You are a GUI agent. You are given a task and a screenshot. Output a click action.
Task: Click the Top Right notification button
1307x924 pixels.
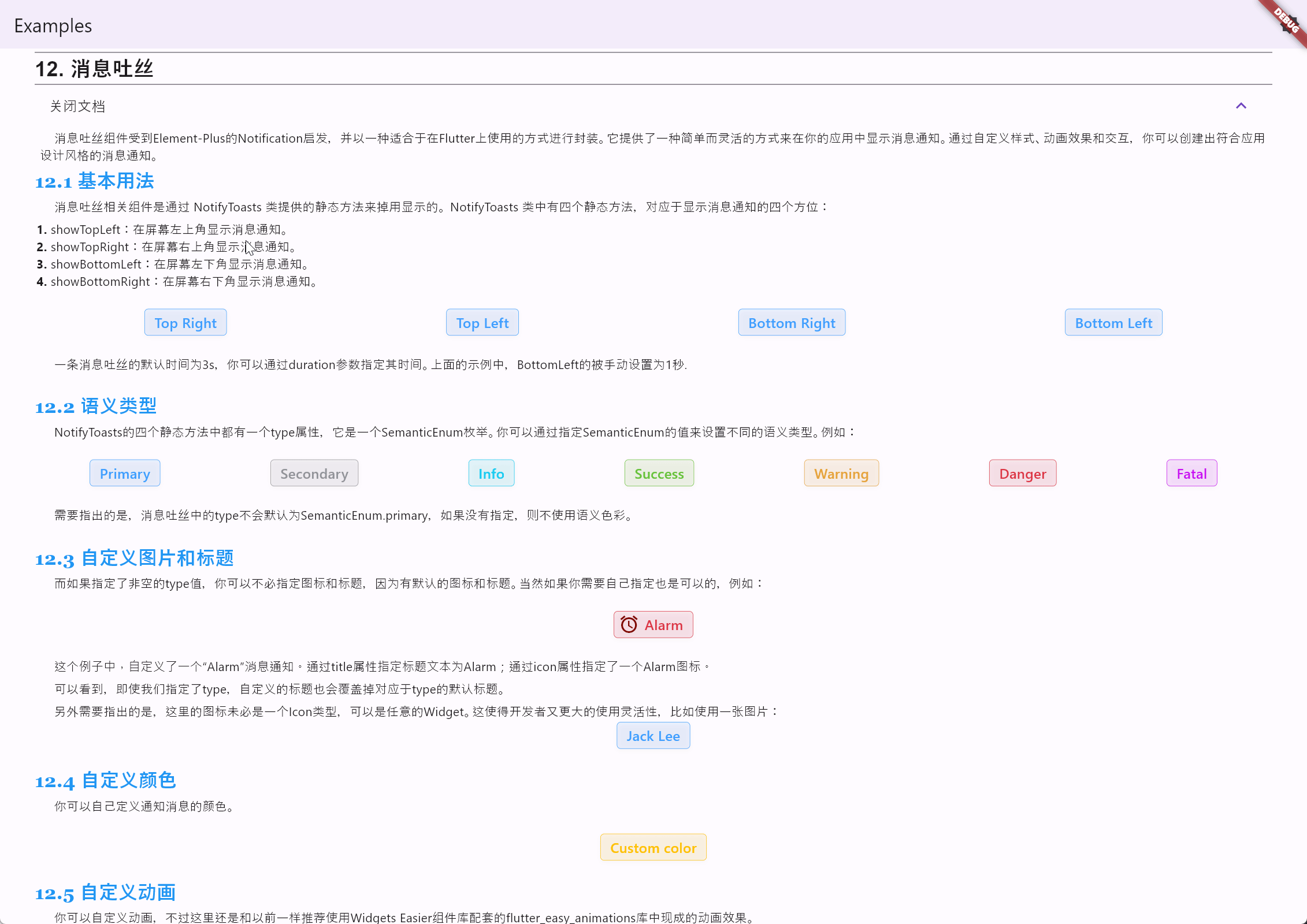185,322
